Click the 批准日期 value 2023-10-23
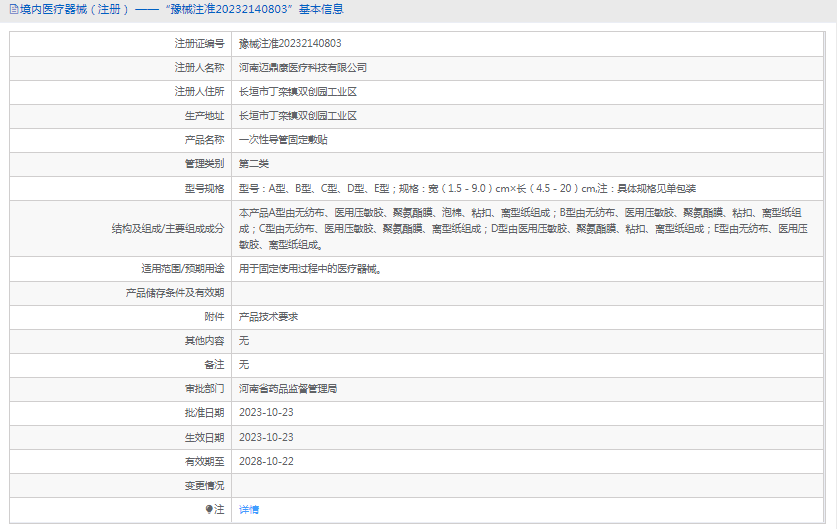837x529 pixels. coord(266,413)
